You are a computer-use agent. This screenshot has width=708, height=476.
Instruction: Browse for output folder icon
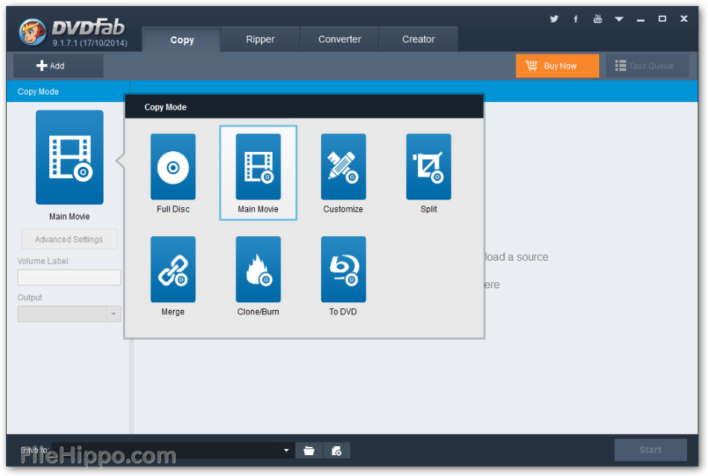coord(309,450)
